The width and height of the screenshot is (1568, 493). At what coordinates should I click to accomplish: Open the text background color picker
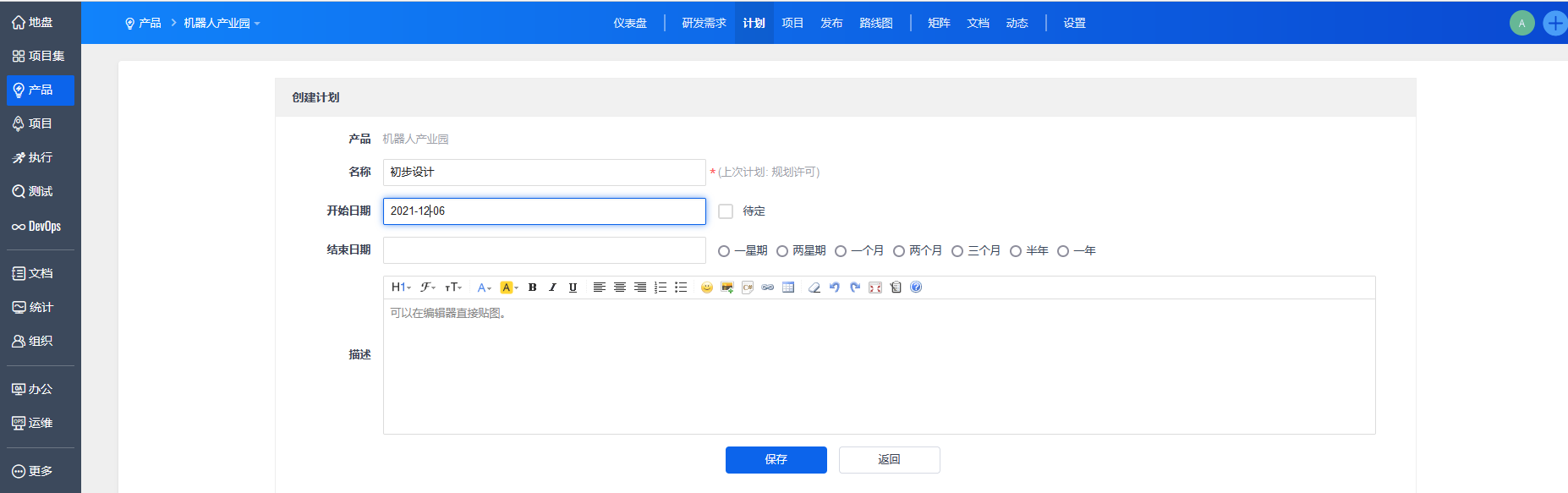509,288
